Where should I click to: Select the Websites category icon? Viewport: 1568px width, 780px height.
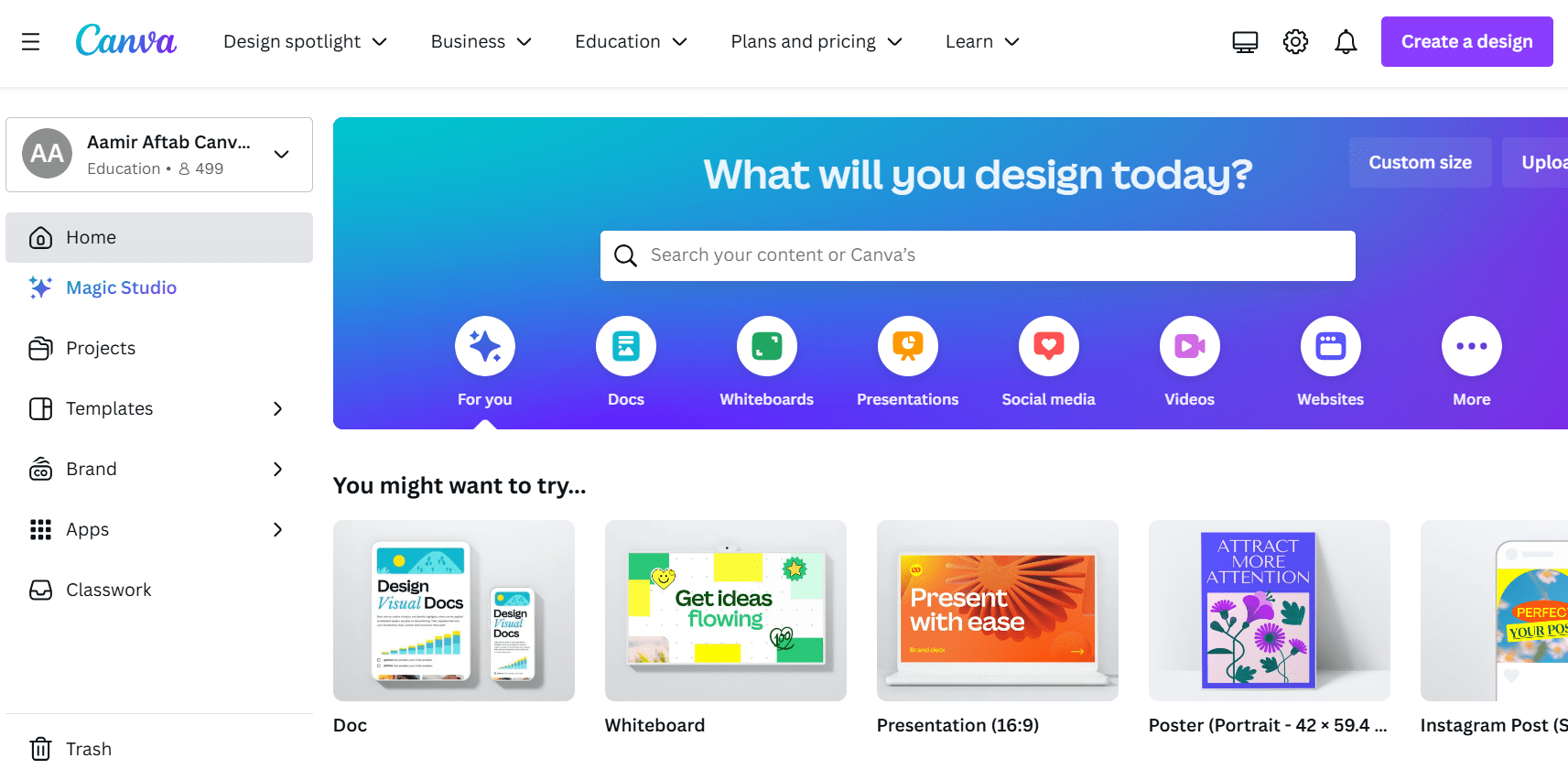click(x=1331, y=346)
